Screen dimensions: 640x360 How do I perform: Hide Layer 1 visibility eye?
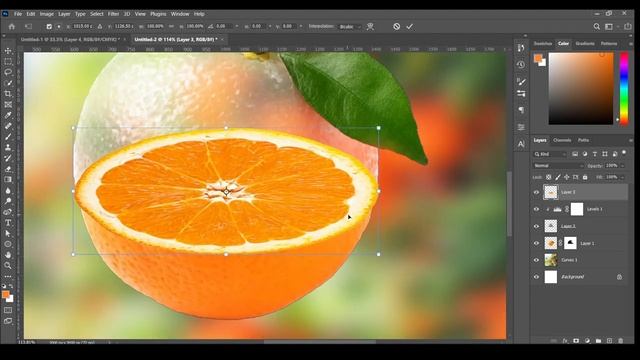536,243
